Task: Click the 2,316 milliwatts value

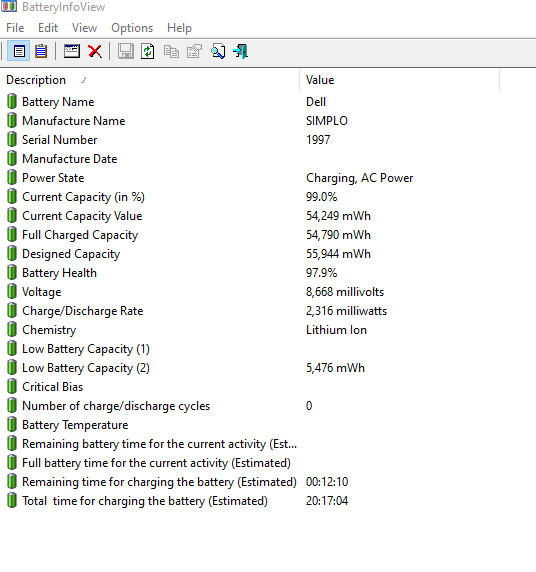Action: click(x=346, y=311)
